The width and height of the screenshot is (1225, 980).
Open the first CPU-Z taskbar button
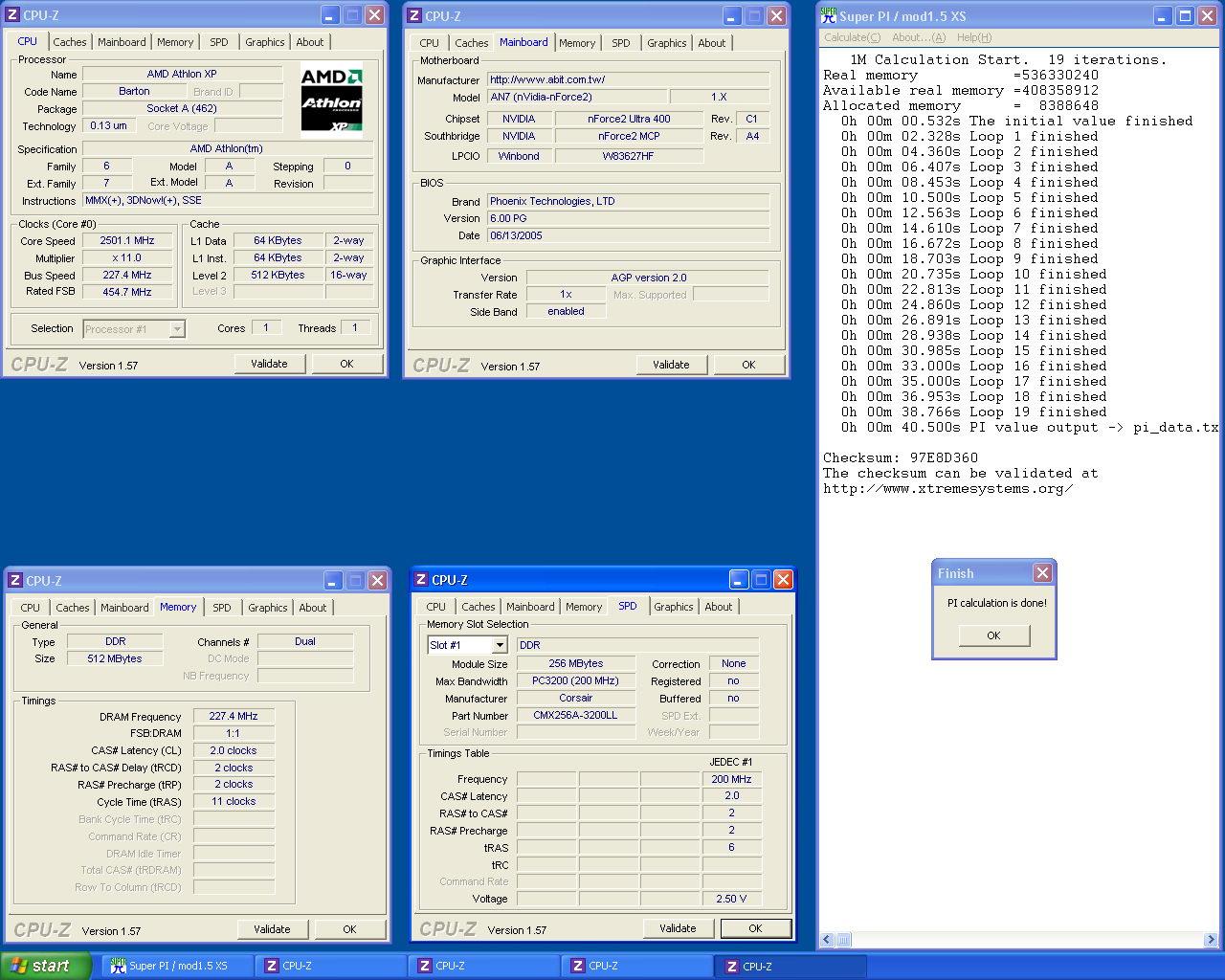[x=331, y=966]
